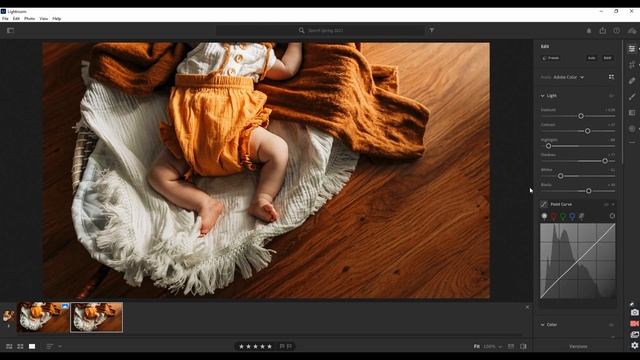The height and width of the screenshot is (360, 640).
Task: Open notifications bell icon
Action: point(589,31)
